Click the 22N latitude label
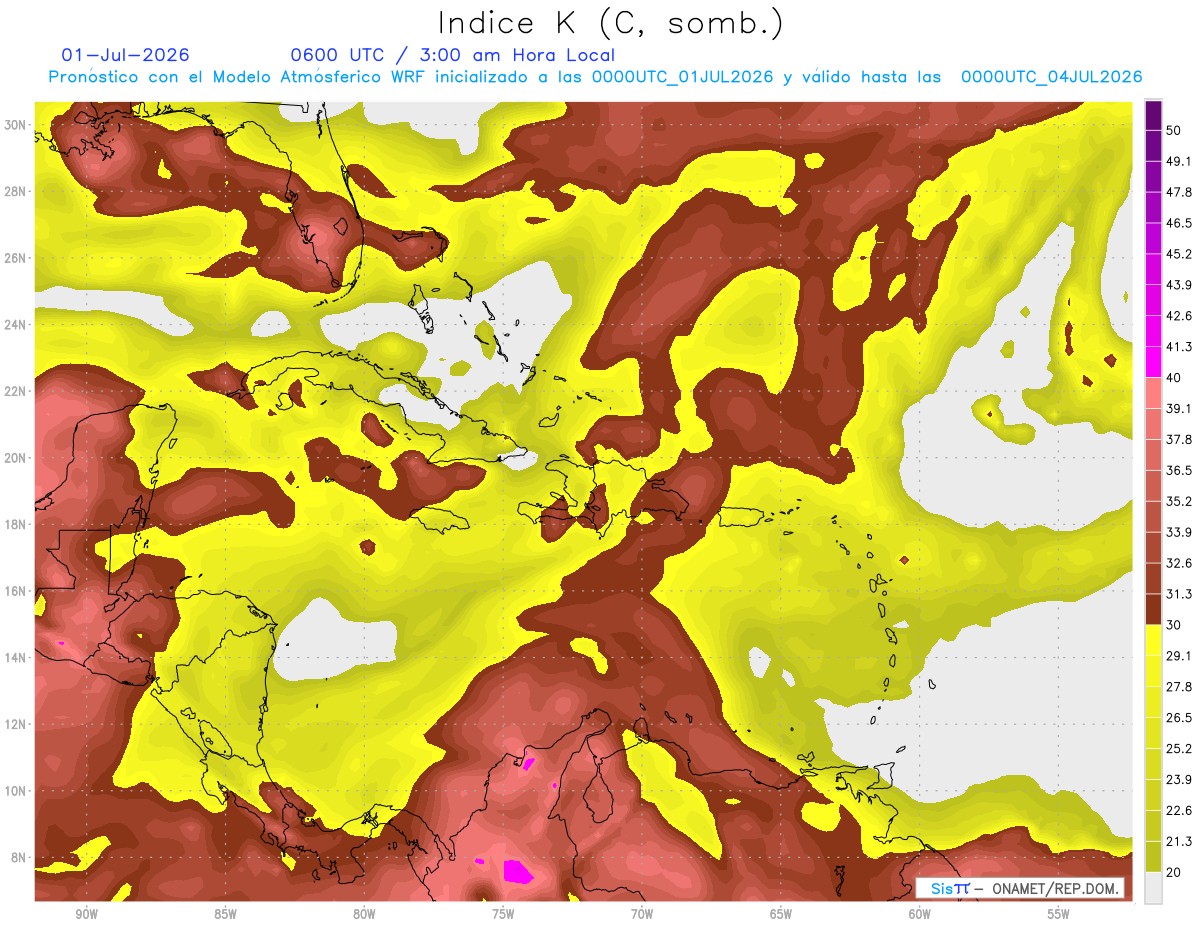The height and width of the screenshot is (927, 1200). click(15, 391)
